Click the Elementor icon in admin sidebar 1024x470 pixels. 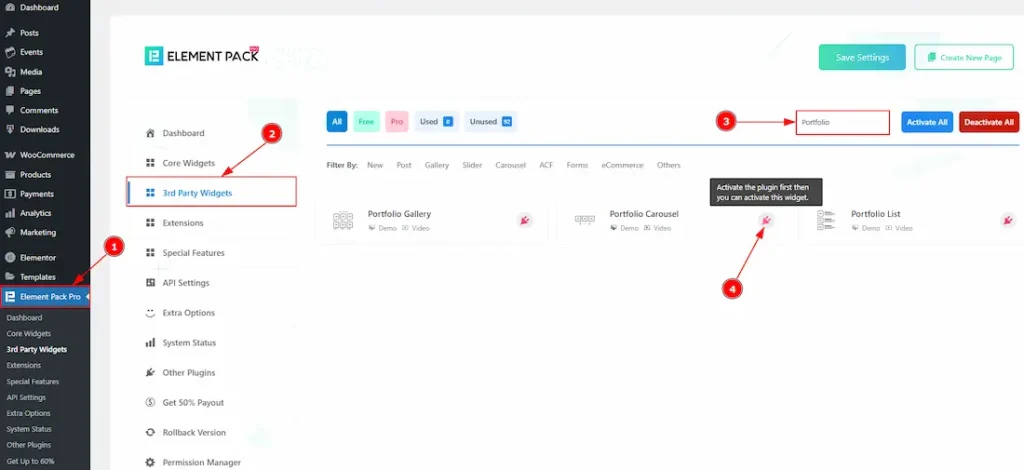(x=10, y=258)
